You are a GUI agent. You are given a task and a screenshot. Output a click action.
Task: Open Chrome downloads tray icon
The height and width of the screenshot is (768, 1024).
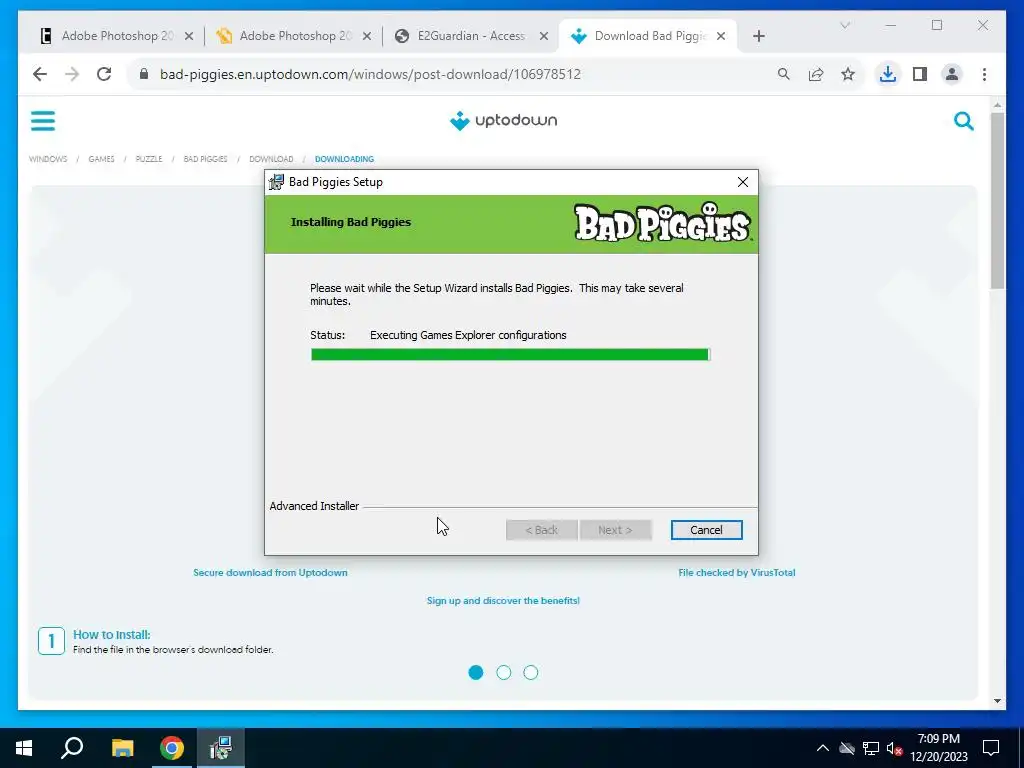[x=888, y=74]
